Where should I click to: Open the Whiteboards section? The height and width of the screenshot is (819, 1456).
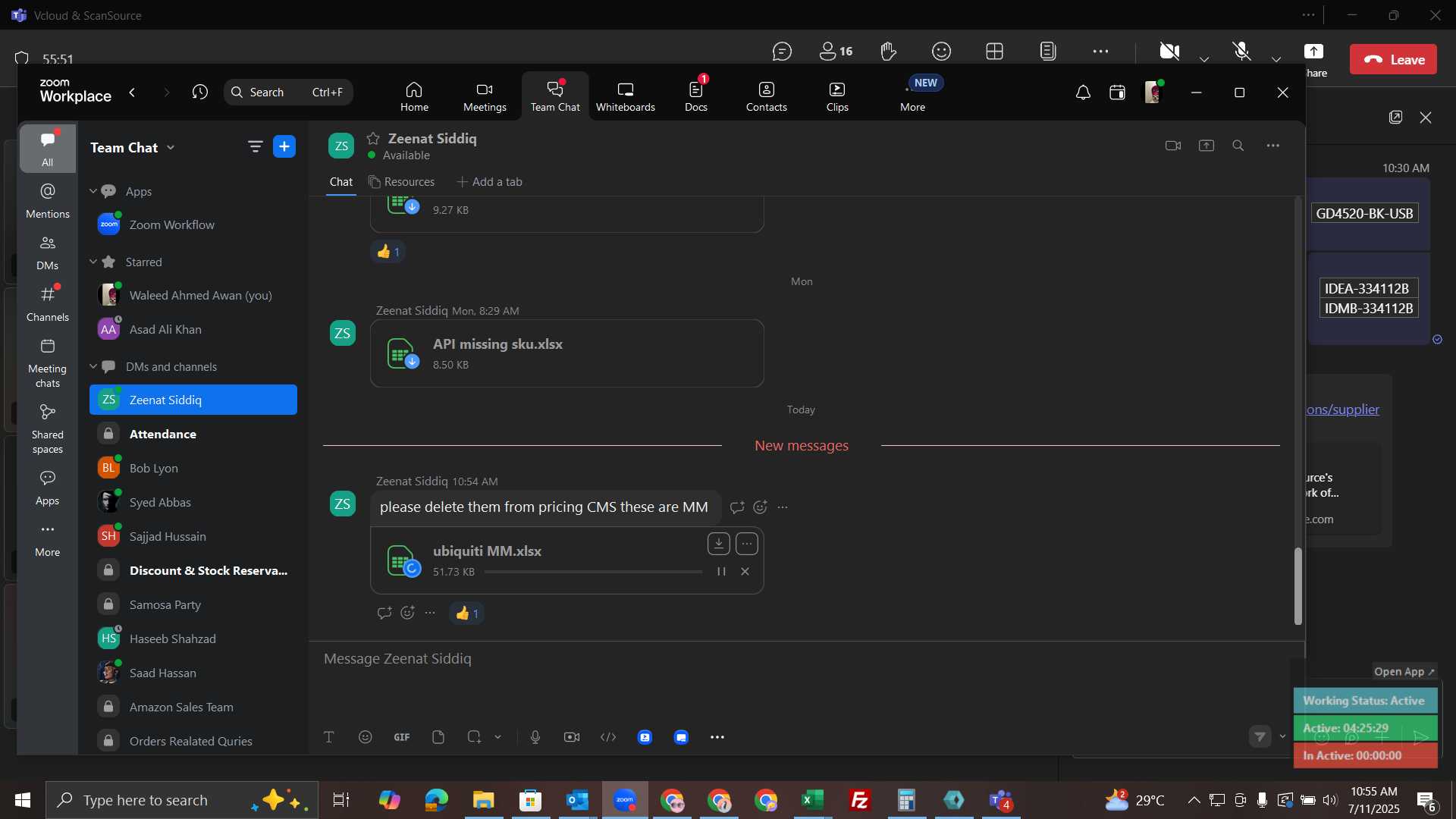(x=625, y=96)
